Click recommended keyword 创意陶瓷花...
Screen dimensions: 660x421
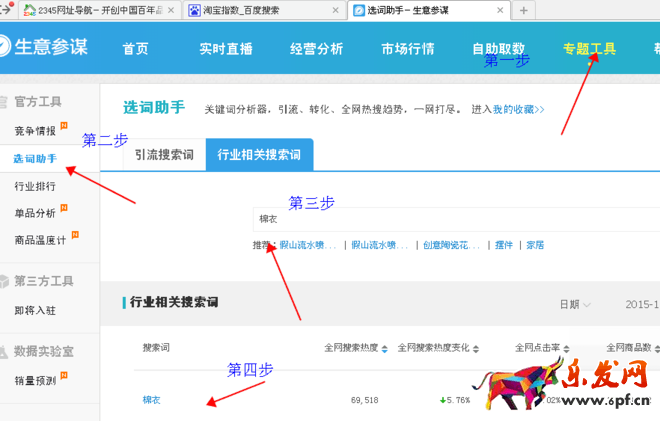click(452, 245)
